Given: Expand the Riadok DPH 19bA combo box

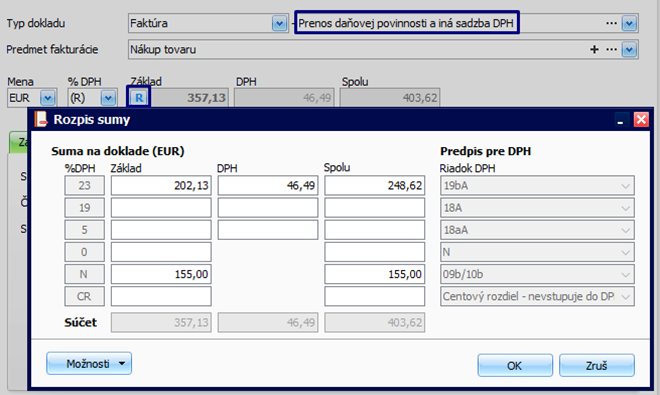Looking at the screenshot, I should (537, 186).
